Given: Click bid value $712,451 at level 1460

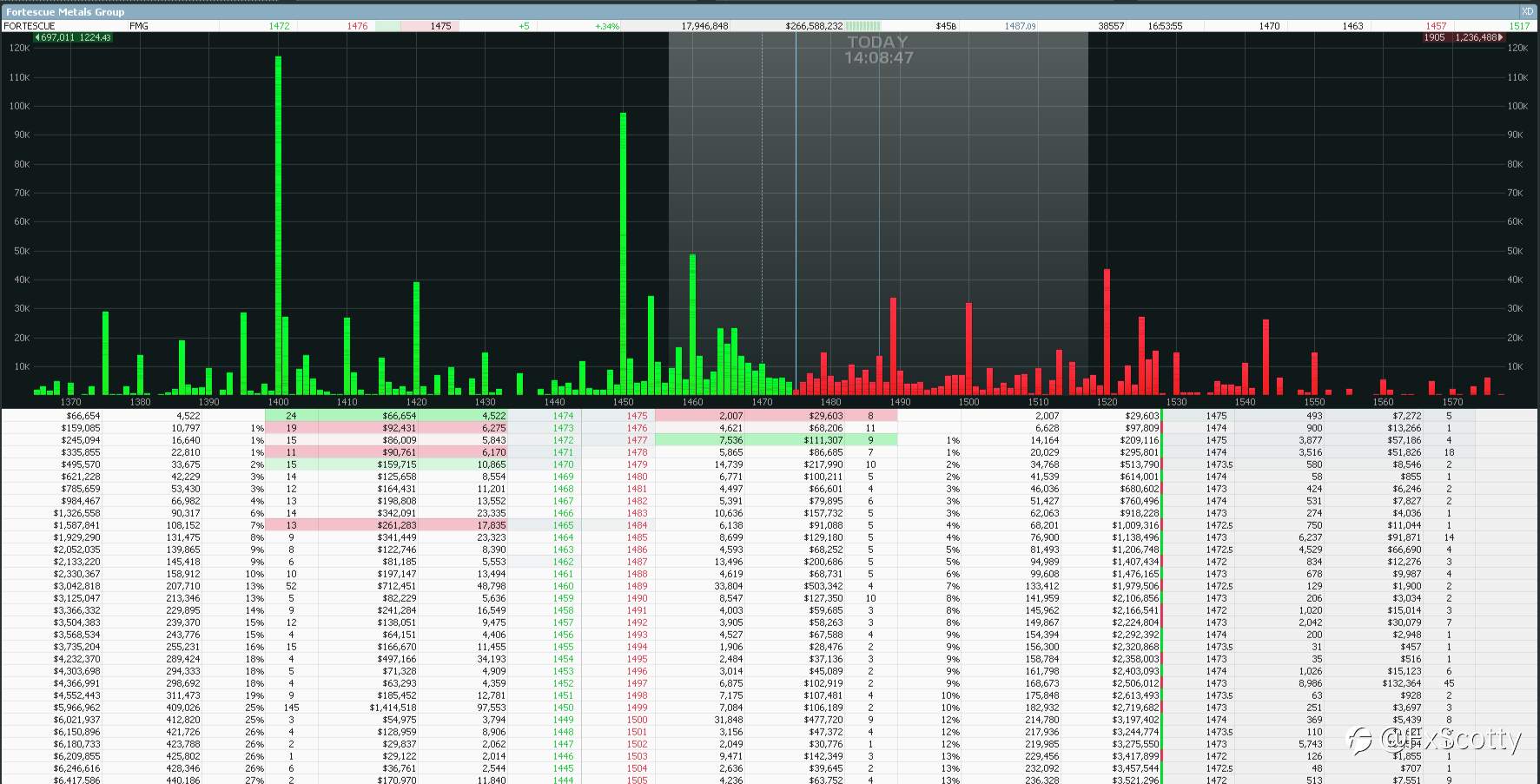Looking at the screenshot, I should (x=399, y=586).
